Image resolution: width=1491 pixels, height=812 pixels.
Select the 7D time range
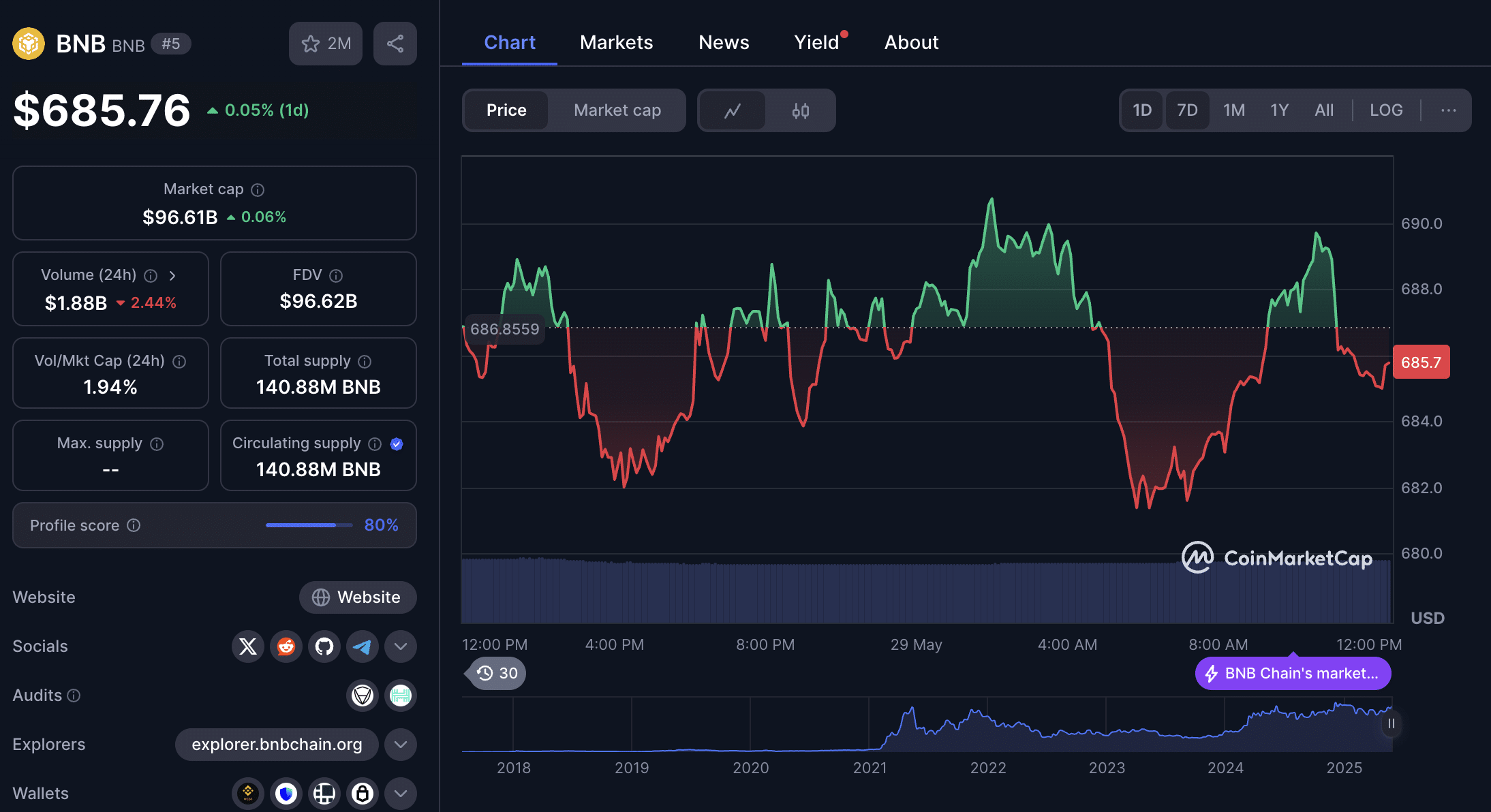point(1187,110)
